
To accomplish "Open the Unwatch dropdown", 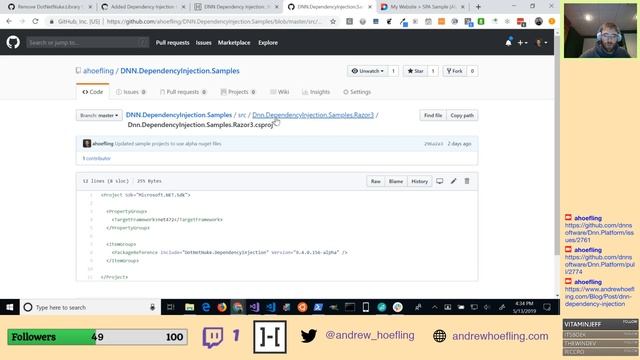I will point(368,71).
